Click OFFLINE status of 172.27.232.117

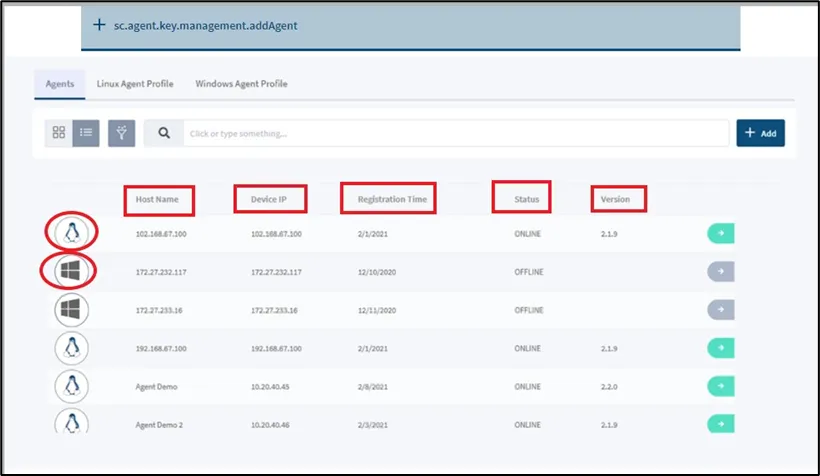tap(529, 272)
